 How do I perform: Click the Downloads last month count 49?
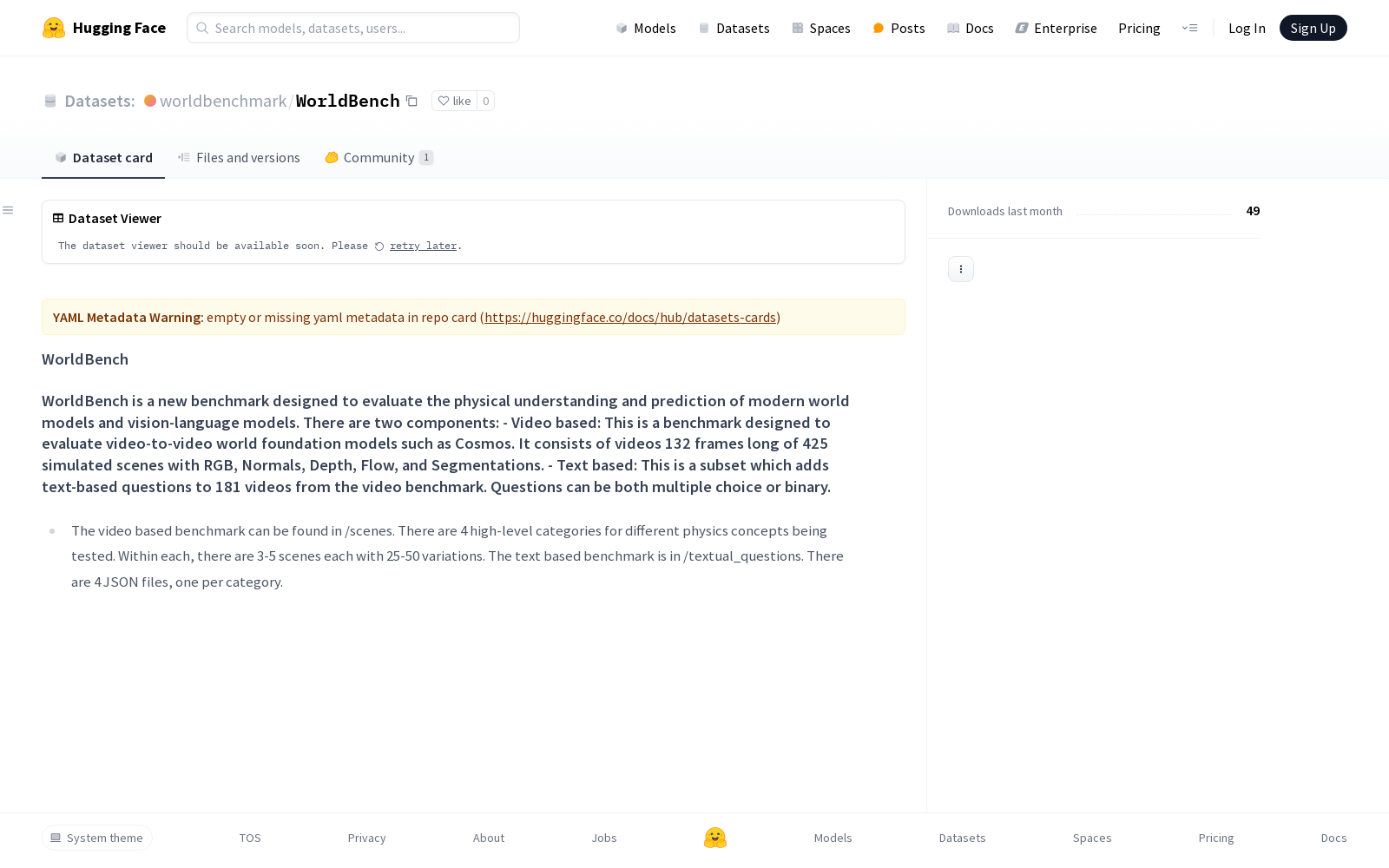click(x=1253, y=211)
